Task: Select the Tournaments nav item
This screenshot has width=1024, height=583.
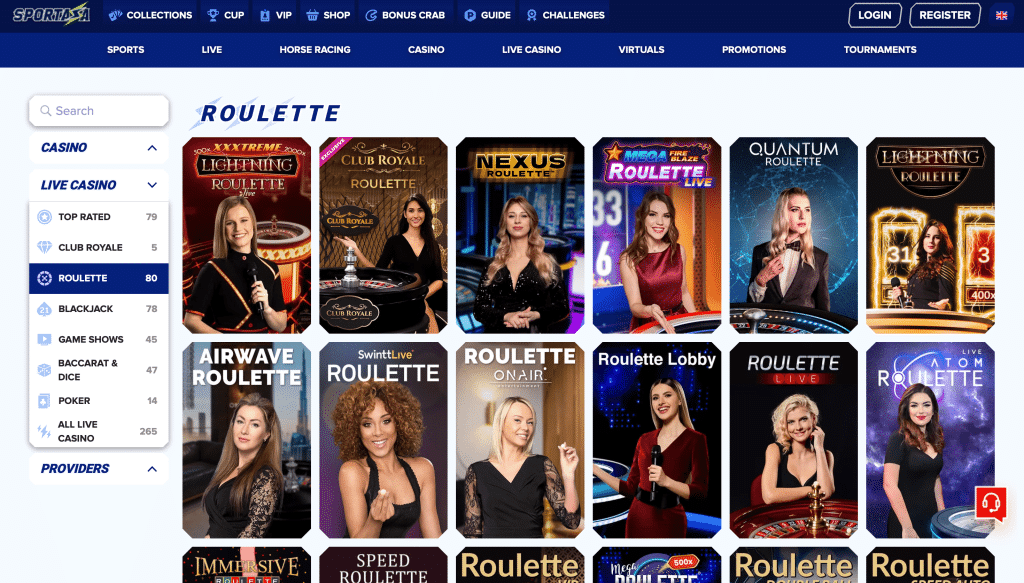Action: click(x=880, y=50)
